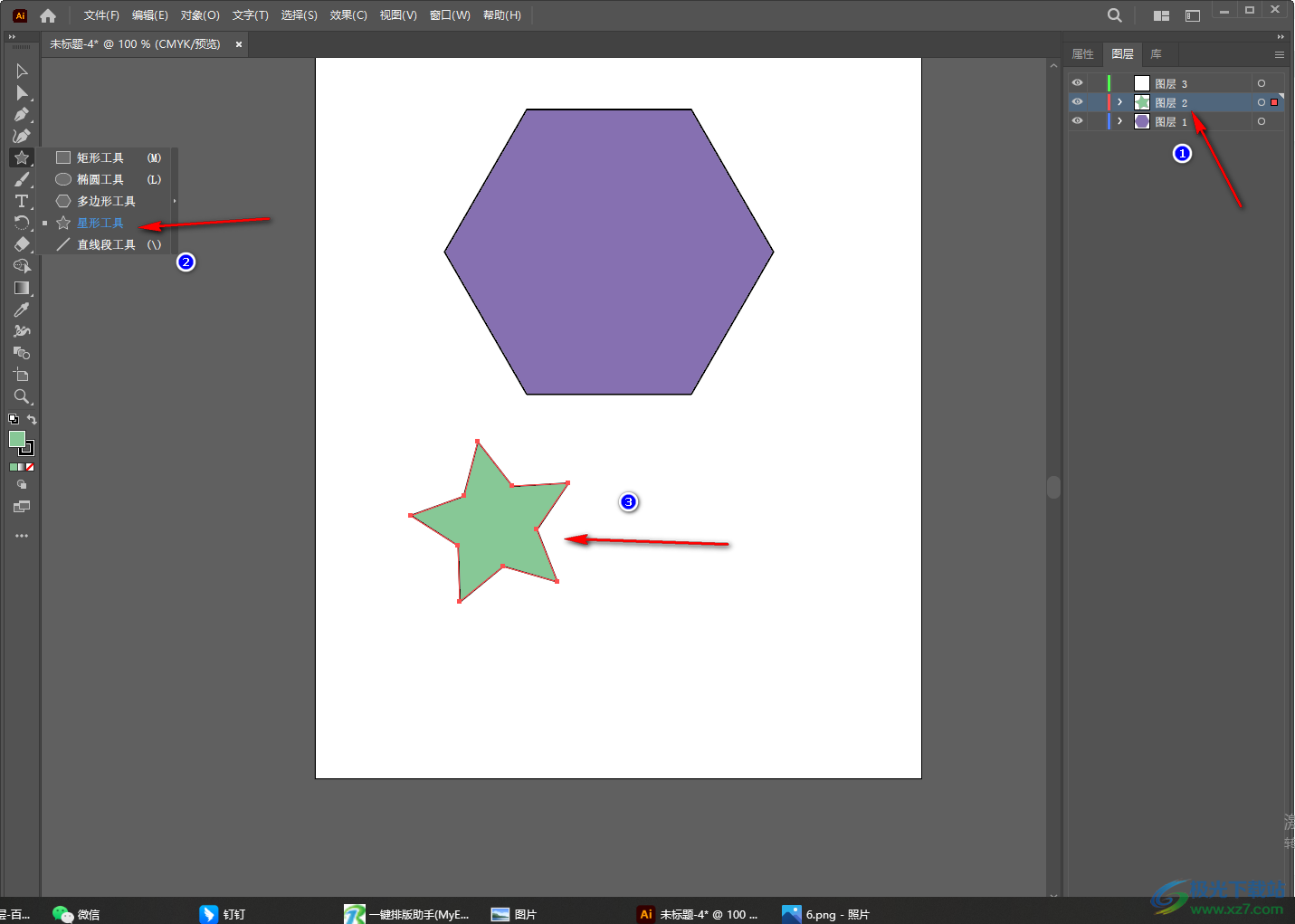1295x924 pixels.
Task: Open Edit Toolbar three dots
Action: click(x=22, y=536)
